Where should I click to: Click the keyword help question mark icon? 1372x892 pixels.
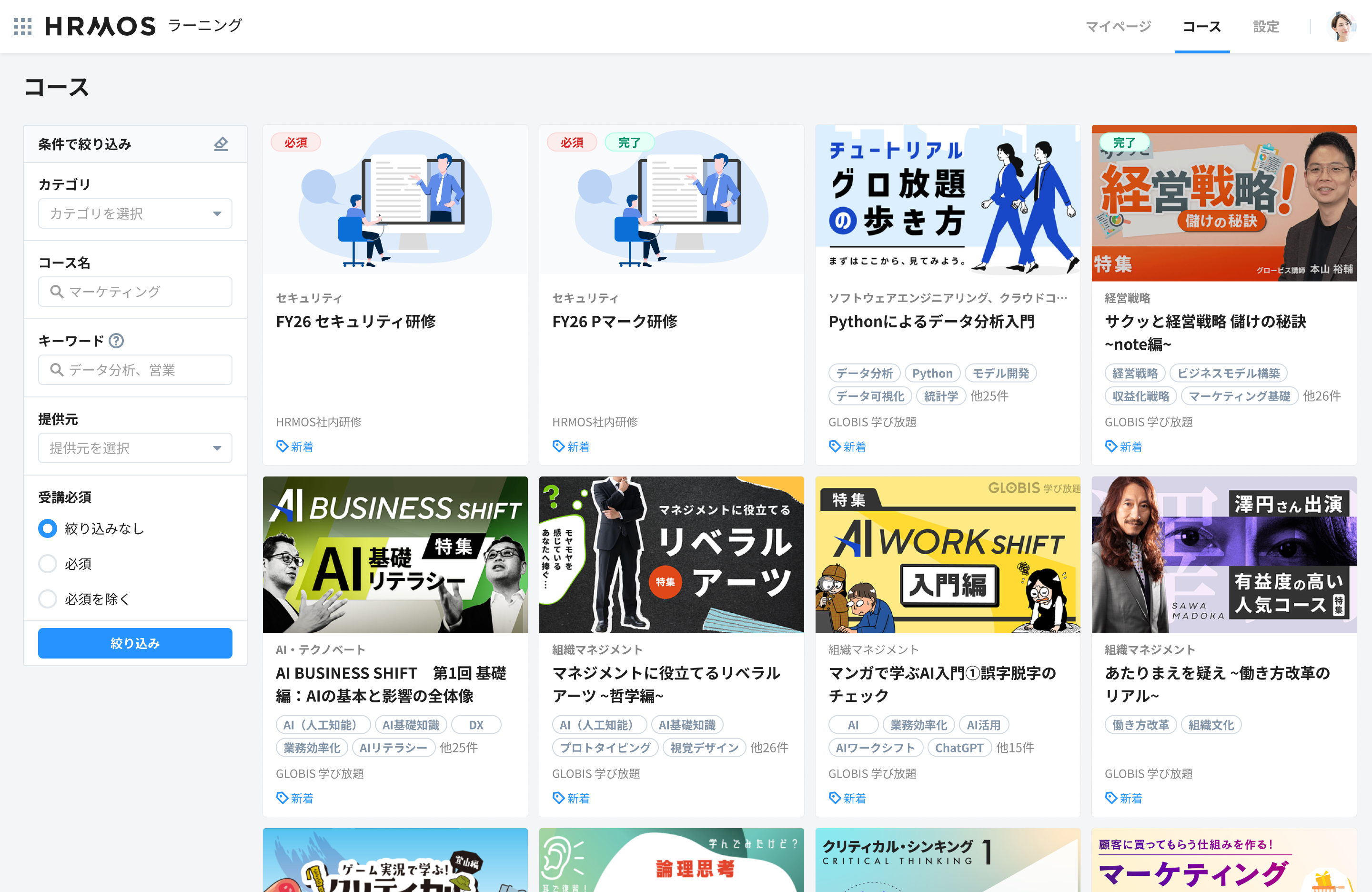116,341
